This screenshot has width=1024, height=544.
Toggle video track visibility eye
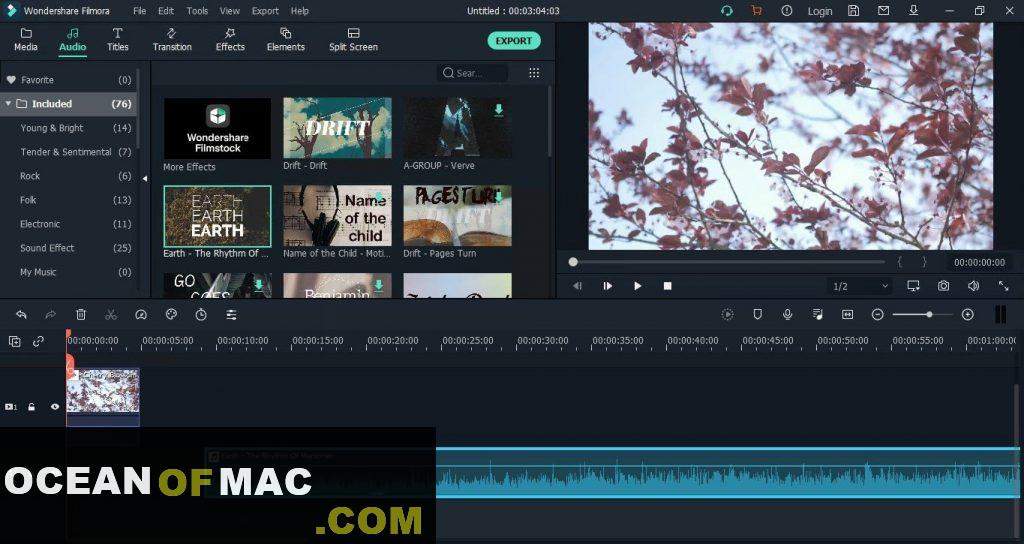tap(55, 407)
